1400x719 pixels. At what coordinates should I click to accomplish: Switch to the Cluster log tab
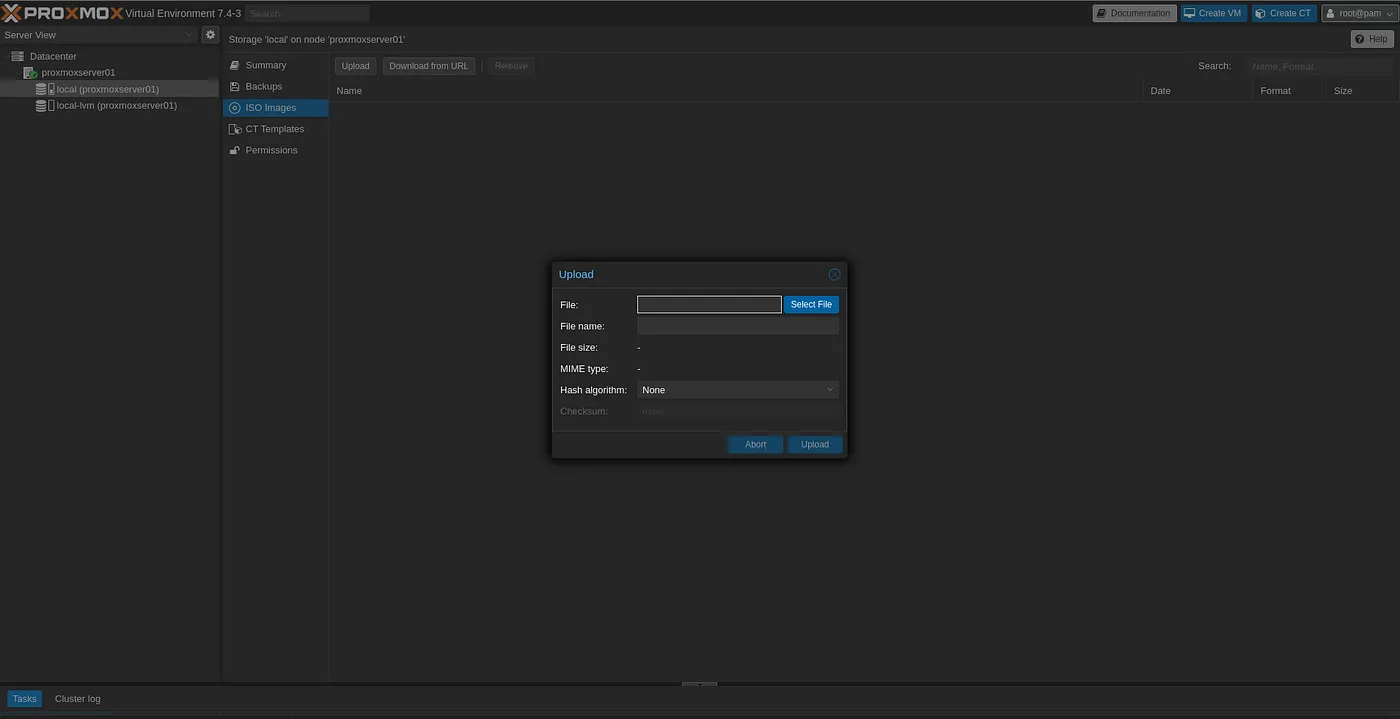(x=77, y=699)
